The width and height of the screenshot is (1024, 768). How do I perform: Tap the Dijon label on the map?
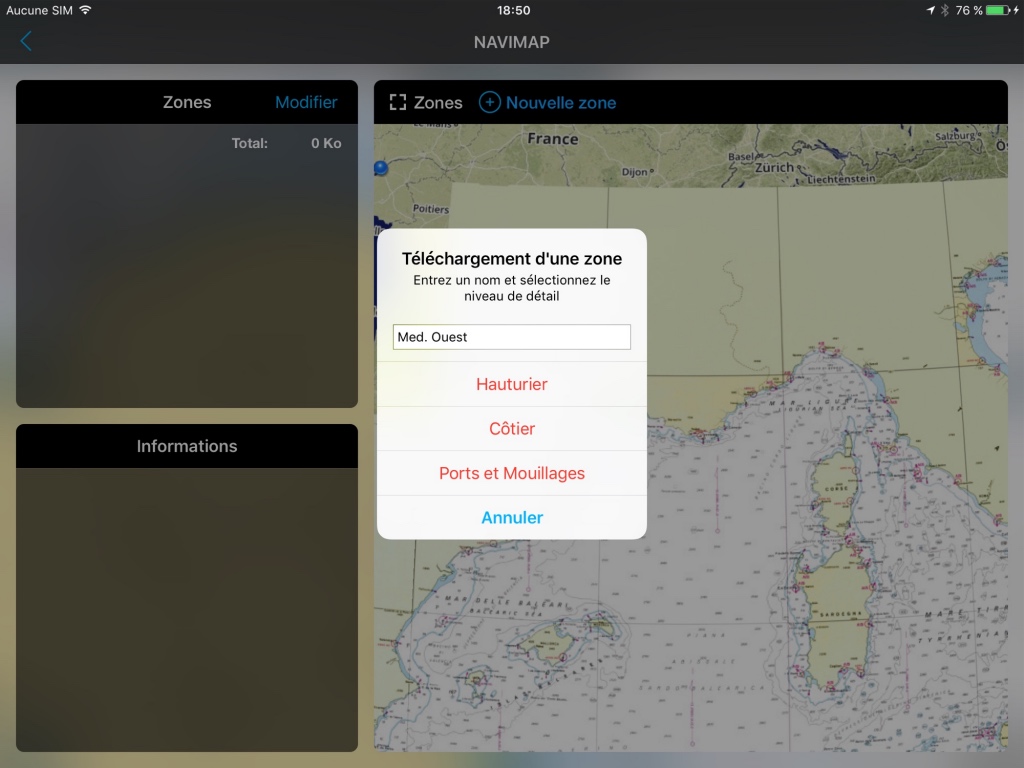pyautogui.click(x=634, y=172)
